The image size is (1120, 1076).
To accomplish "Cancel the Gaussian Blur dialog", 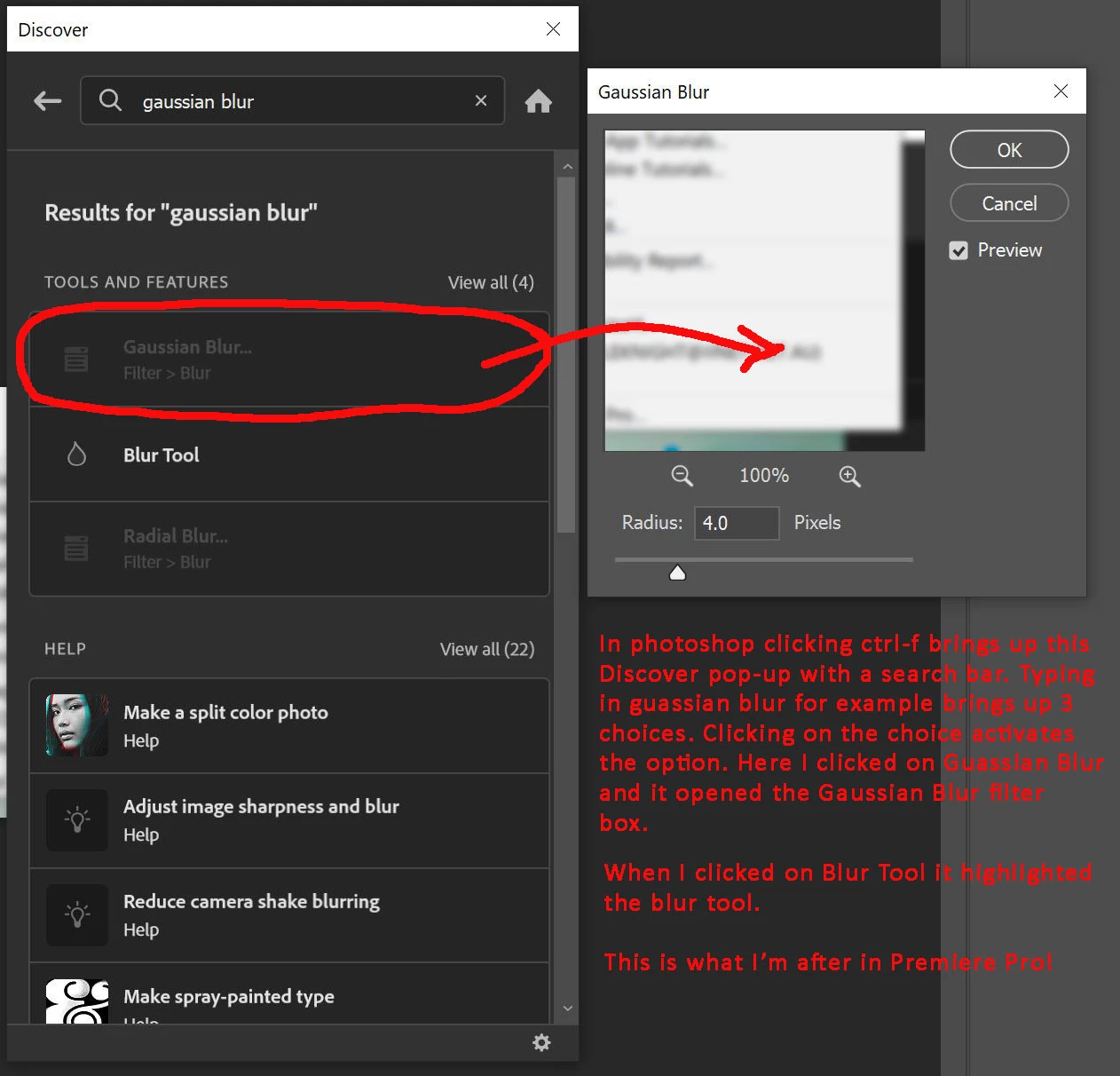I will coord(1009,203).
